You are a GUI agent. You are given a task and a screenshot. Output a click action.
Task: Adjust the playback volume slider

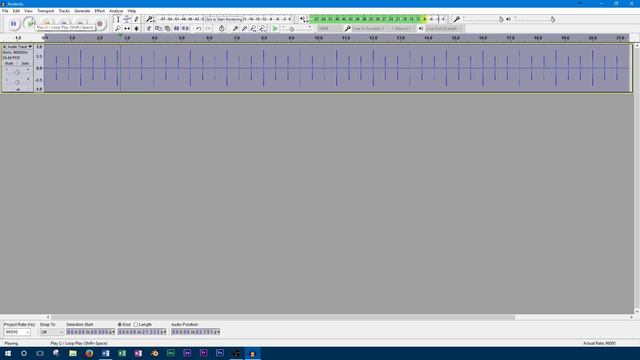click(535, 19)
